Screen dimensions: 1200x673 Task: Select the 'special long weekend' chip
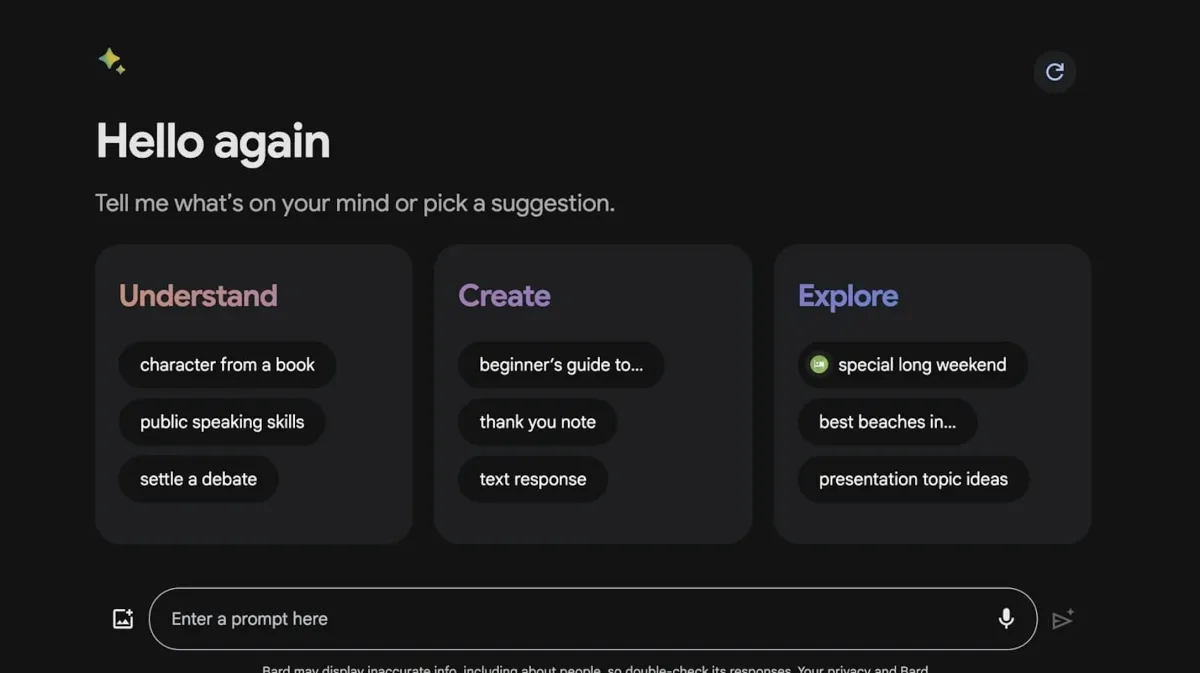click(912, 365)
